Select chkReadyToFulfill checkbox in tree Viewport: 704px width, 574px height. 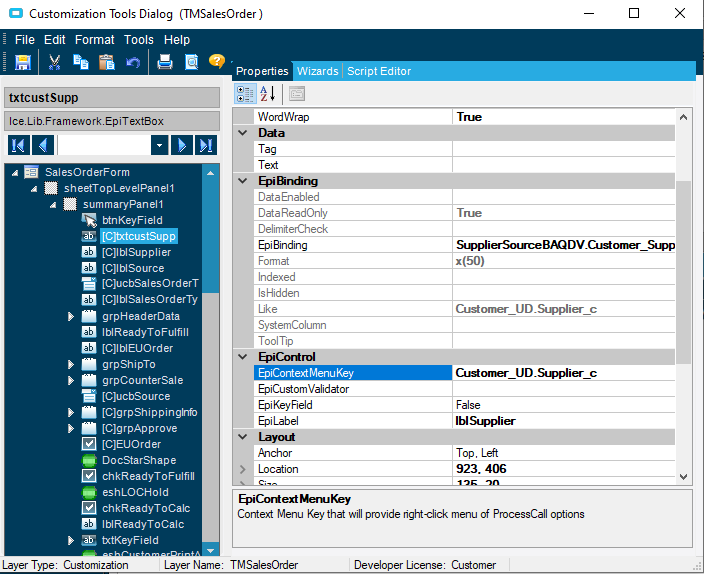coord(148,476)
